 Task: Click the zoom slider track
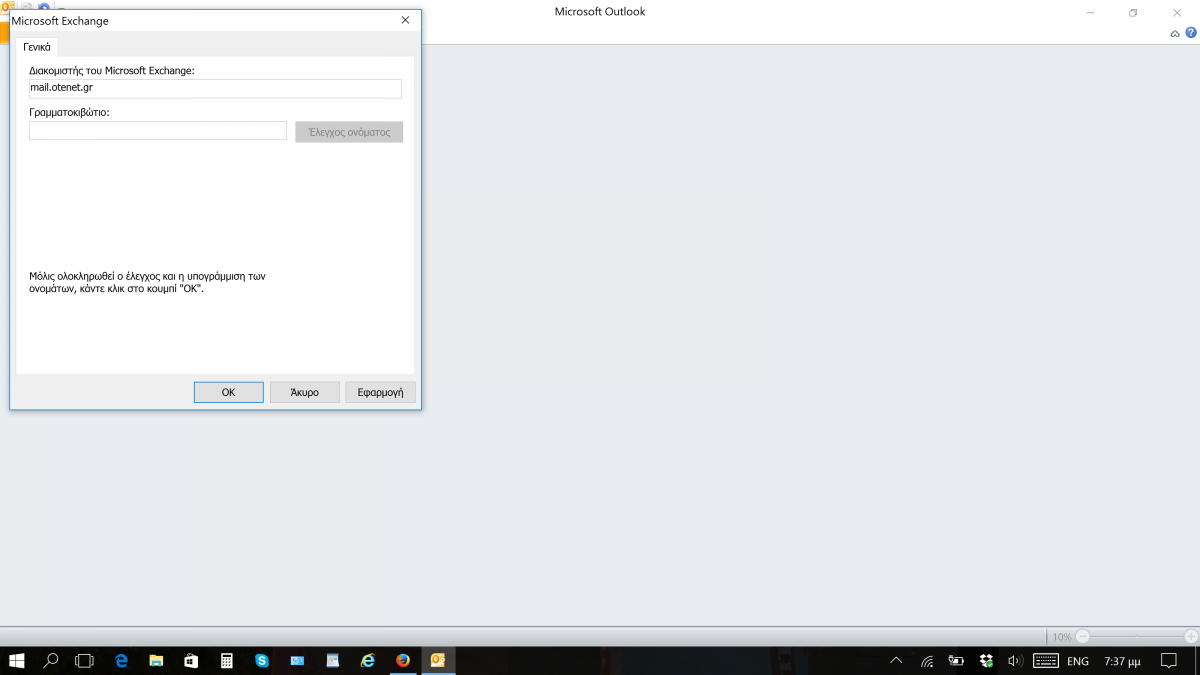click(x=1137, y=636)
